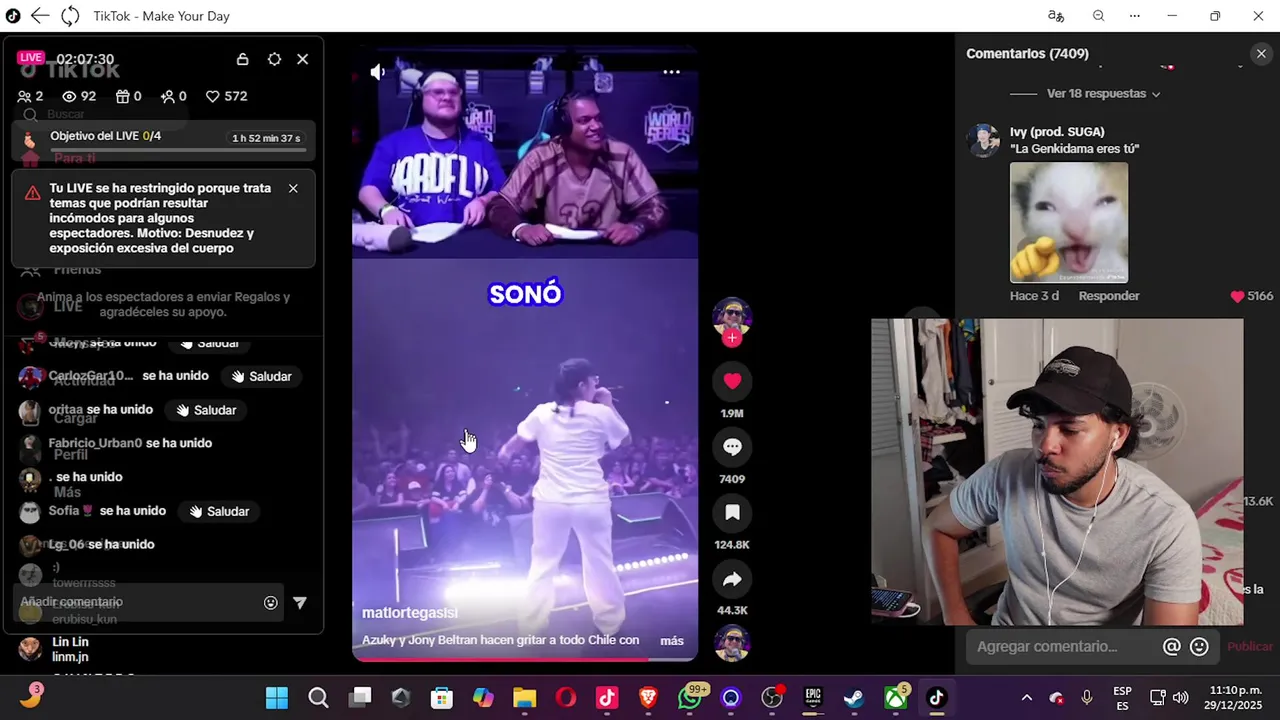Like the video with the heart icon
The image size is (1280, 720).
[732, 381]
